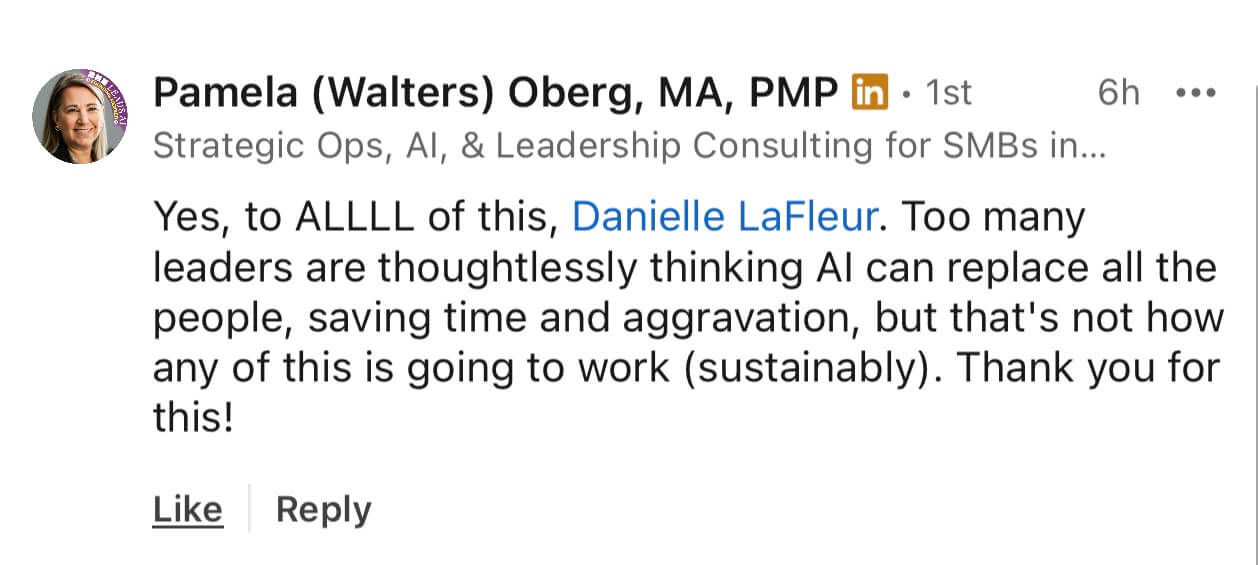Viewport: 1258px width, 565px height.
Task: Expand the truncated headline ellipsis
Action: (x=1092, y=148)
